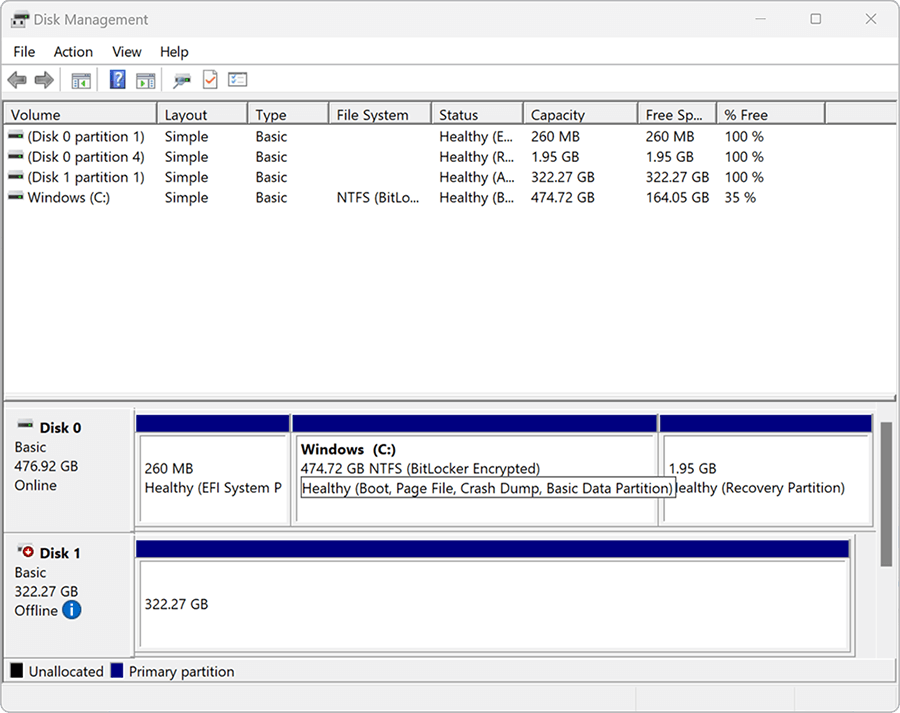900x713 pixels.
Task: Click the "Disk 1" label in the lower pane
Action: click(x=60, y=553)
